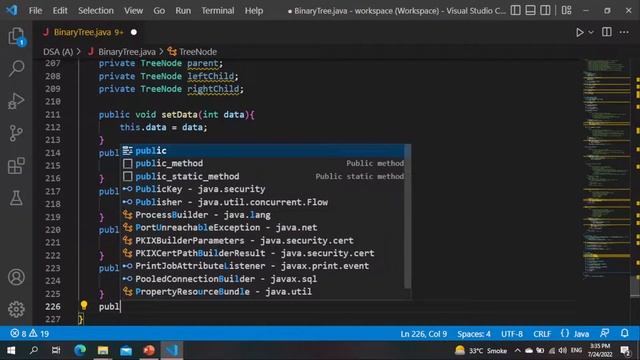
Task: Open the View menu
Action: [x=133, y=11]
